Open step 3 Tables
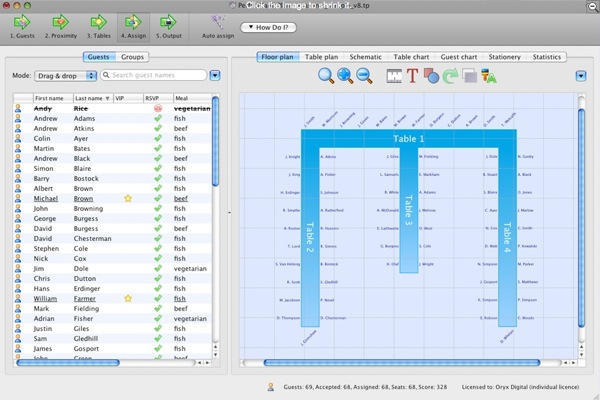This screenshot has height=400, width=600. point(97,25)
